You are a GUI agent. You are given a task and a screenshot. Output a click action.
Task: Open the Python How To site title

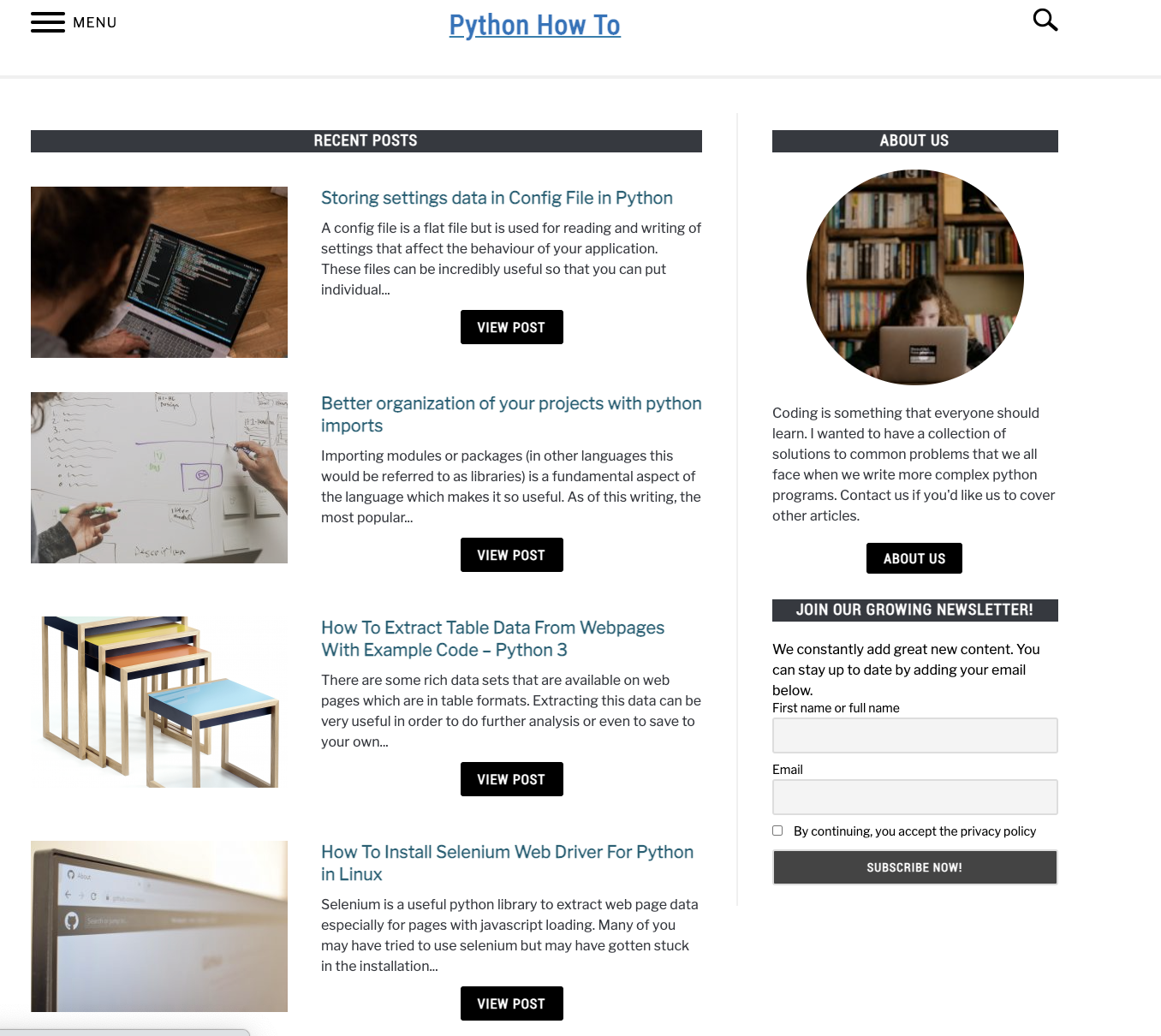[x=535, y=25]
